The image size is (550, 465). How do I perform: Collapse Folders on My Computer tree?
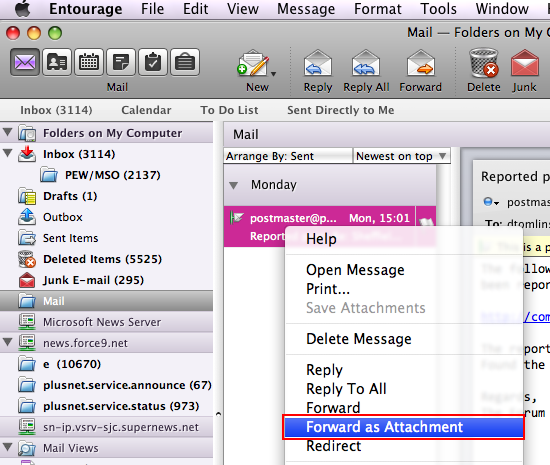(x=7, y=133)
